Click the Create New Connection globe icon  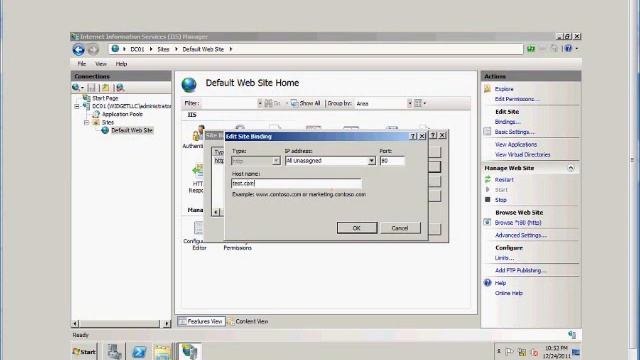tap(76, 87)
